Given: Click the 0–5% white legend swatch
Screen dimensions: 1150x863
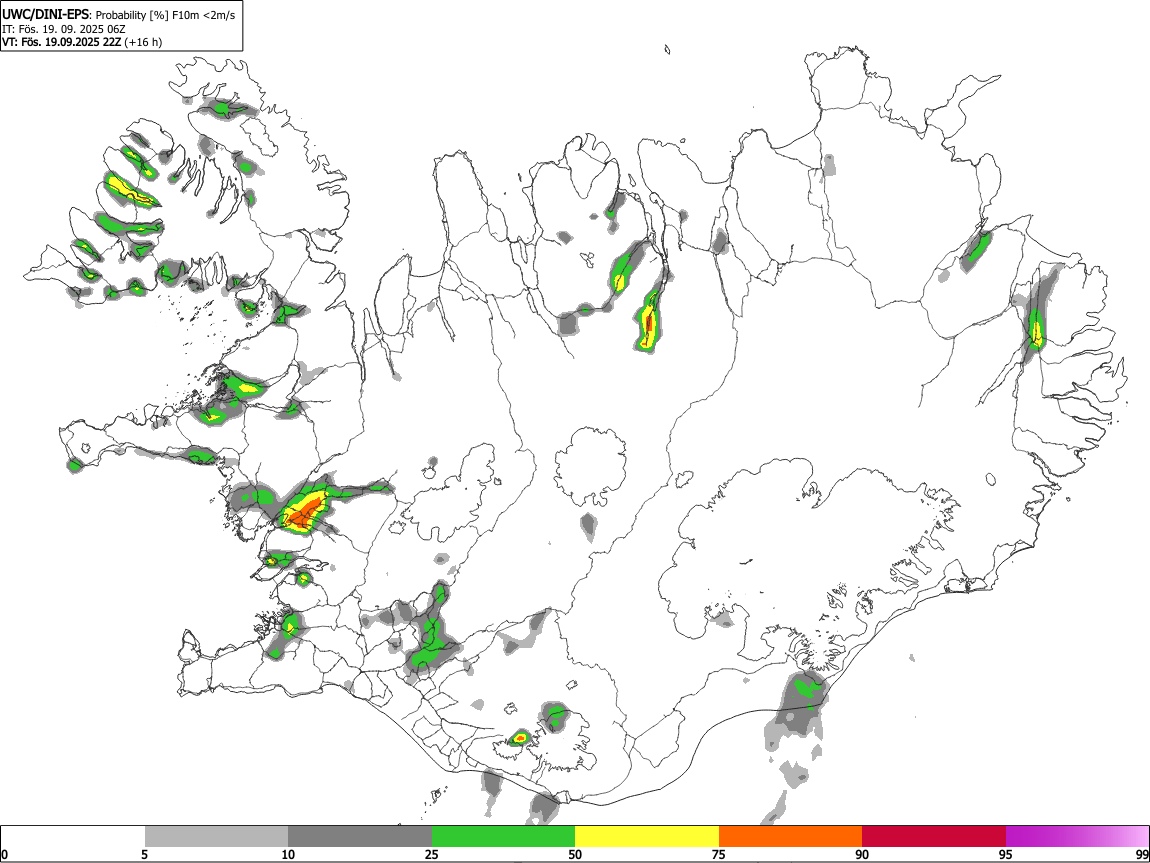Looking at the screenshot, I should (x=73, y=836).
